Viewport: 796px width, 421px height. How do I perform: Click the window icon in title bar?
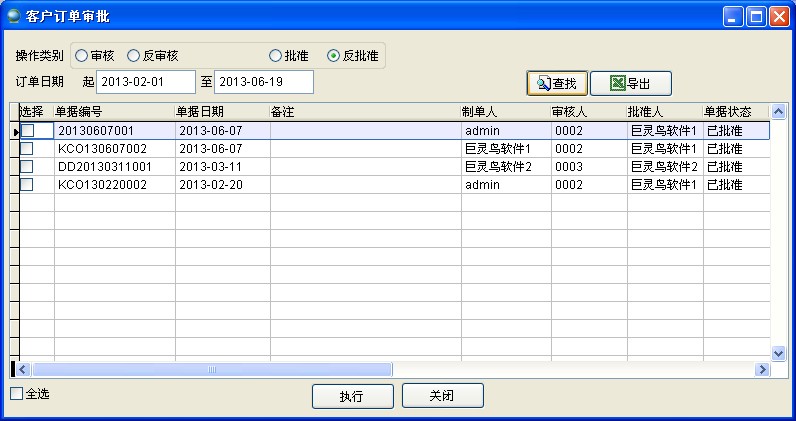point(13,16)
